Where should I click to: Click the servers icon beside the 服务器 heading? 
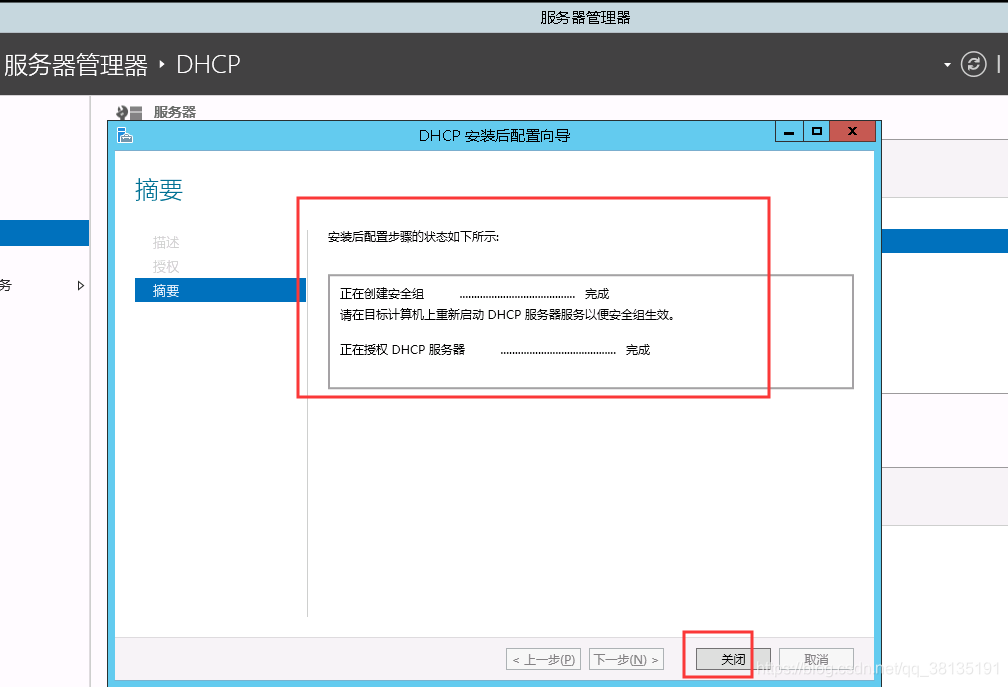point(121,112)
